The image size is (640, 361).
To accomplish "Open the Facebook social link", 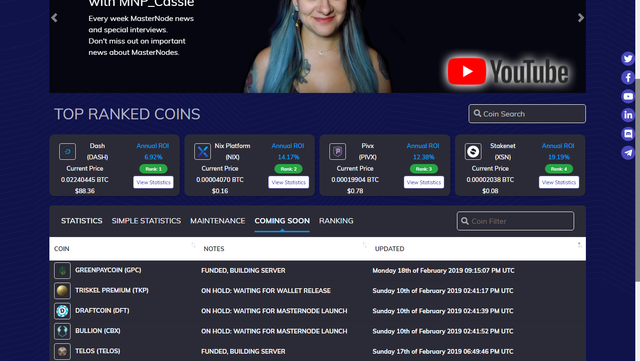I will pos(628,77).
